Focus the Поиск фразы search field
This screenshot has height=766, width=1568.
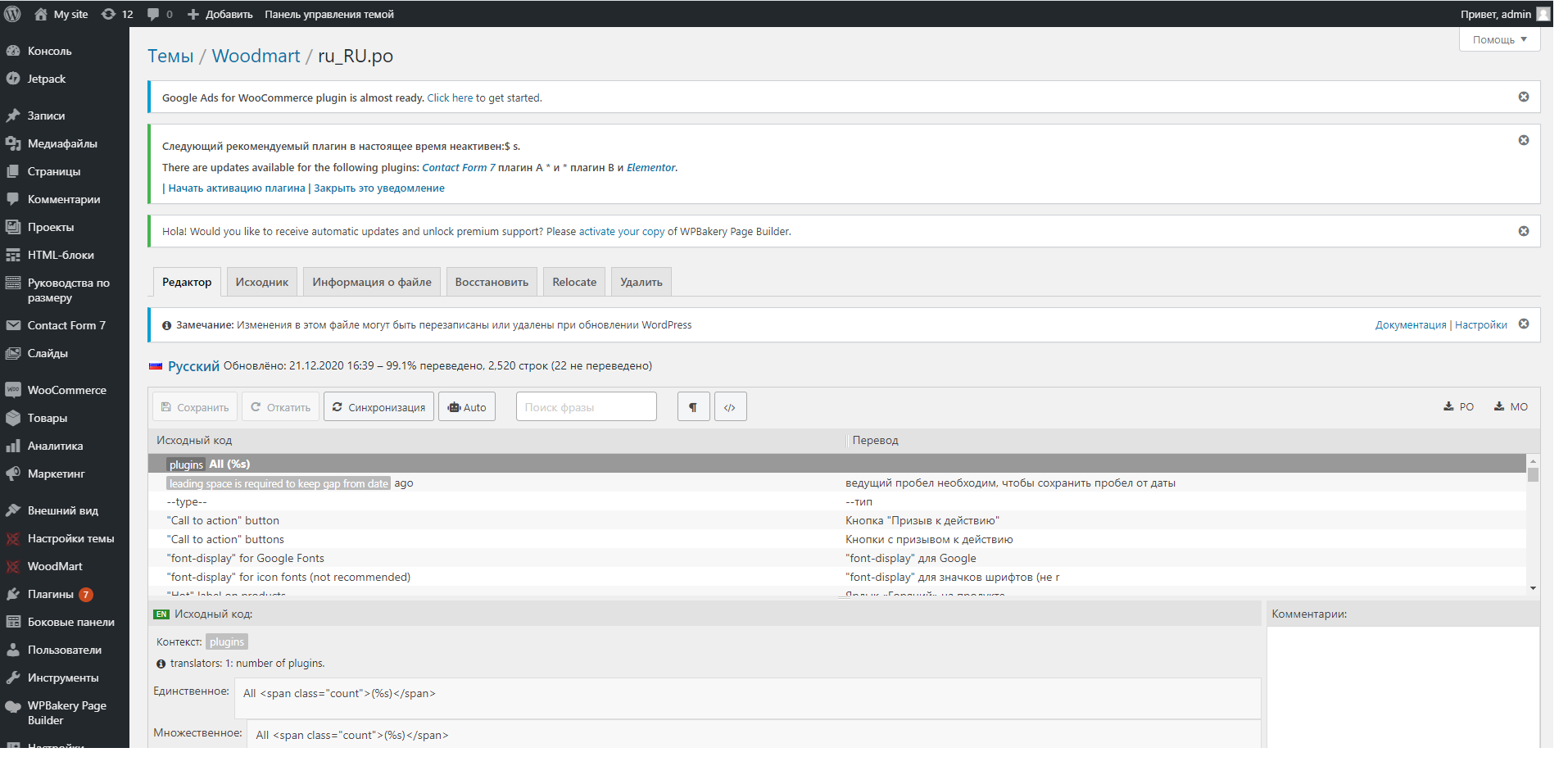click(587, 407)
